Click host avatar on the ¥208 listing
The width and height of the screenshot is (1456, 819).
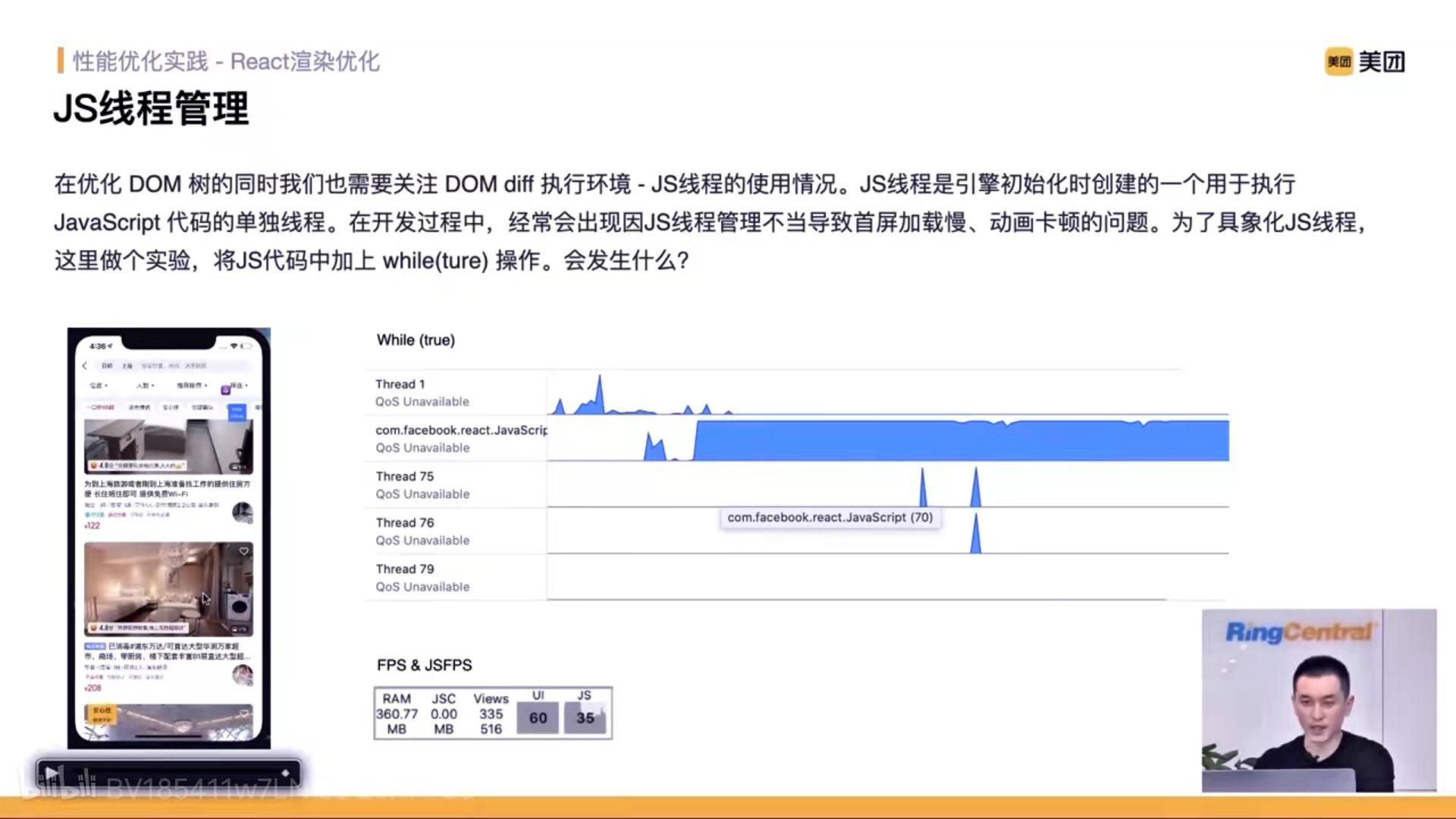[x=243, y=674]
